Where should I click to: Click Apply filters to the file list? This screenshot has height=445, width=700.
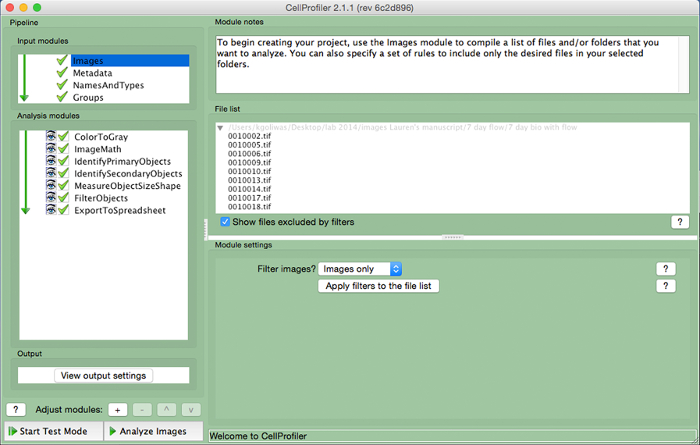click(379, 286)
